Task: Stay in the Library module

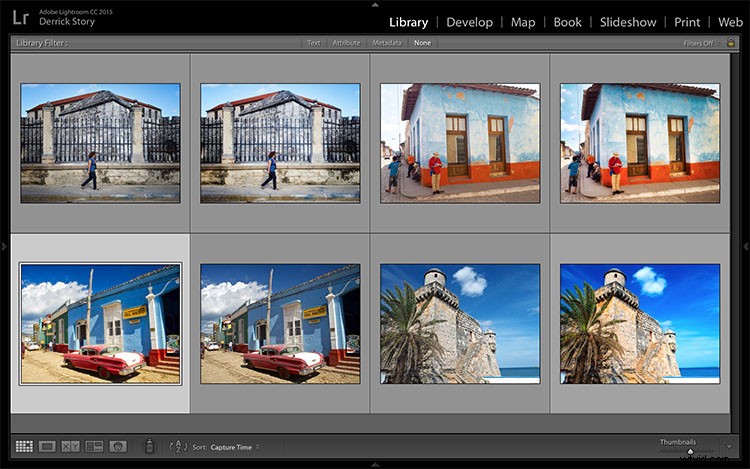Action: (408, 22)
